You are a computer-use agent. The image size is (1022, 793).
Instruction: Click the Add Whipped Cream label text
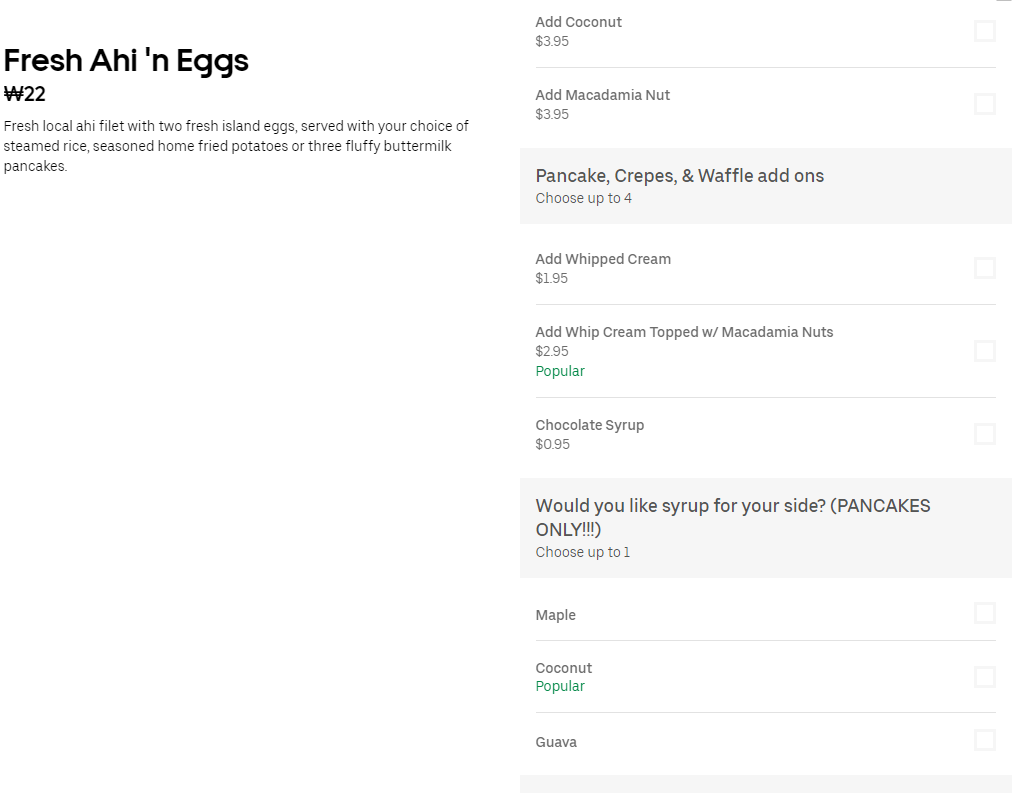coord(603,259)
